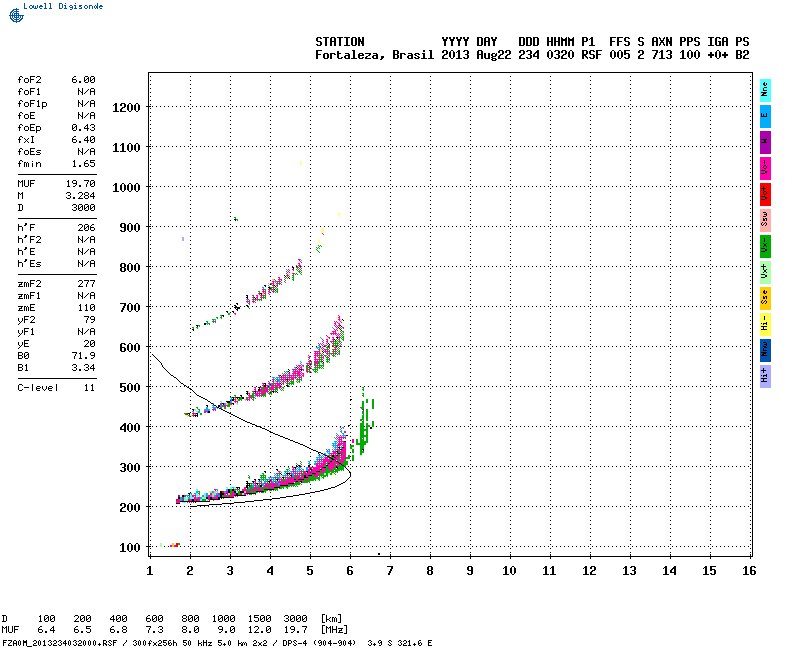Click the Sse orange legend swatch
This screenshot has height=650, width=800.
tap(765, 298)
